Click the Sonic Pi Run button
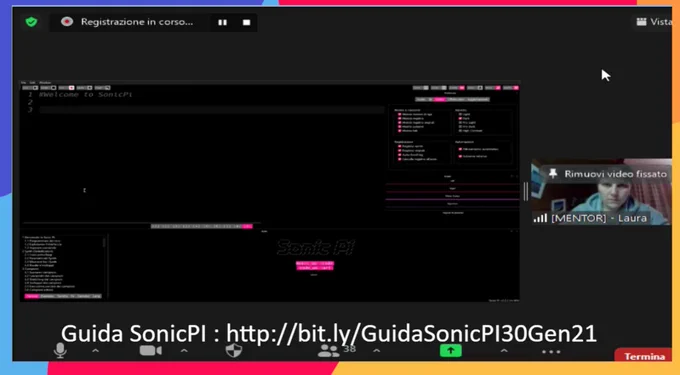Viewport: 680px width, 375px height. tap(30, 88)
